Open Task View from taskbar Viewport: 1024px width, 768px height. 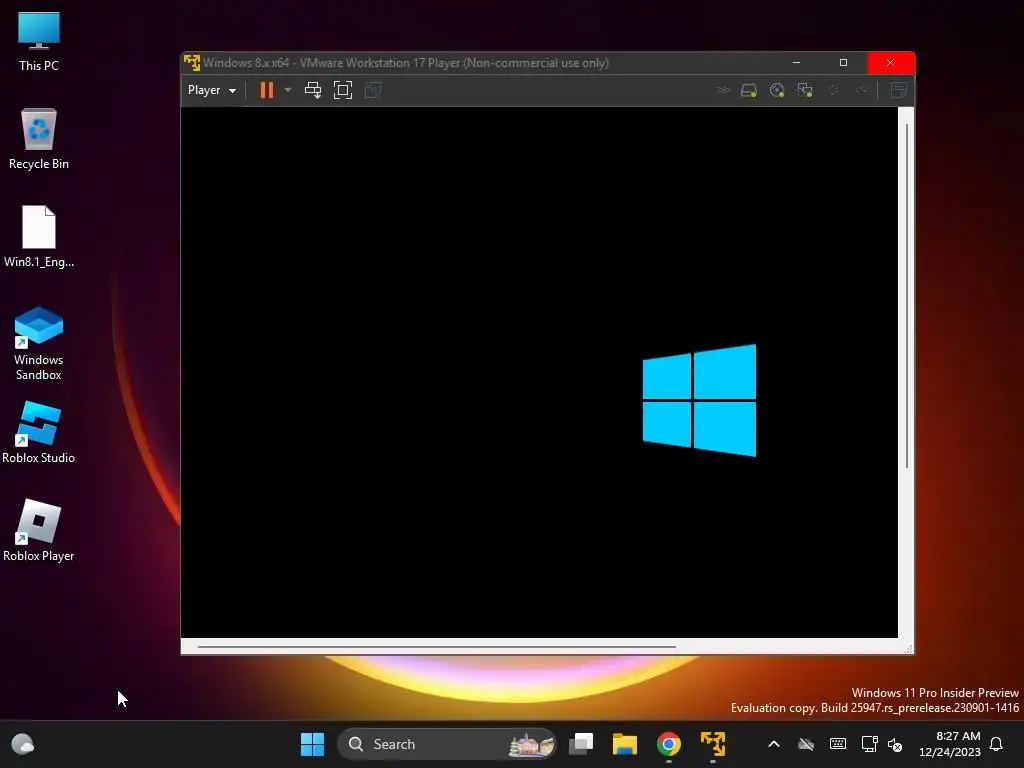pyautogui.click(x=581, y=744)
